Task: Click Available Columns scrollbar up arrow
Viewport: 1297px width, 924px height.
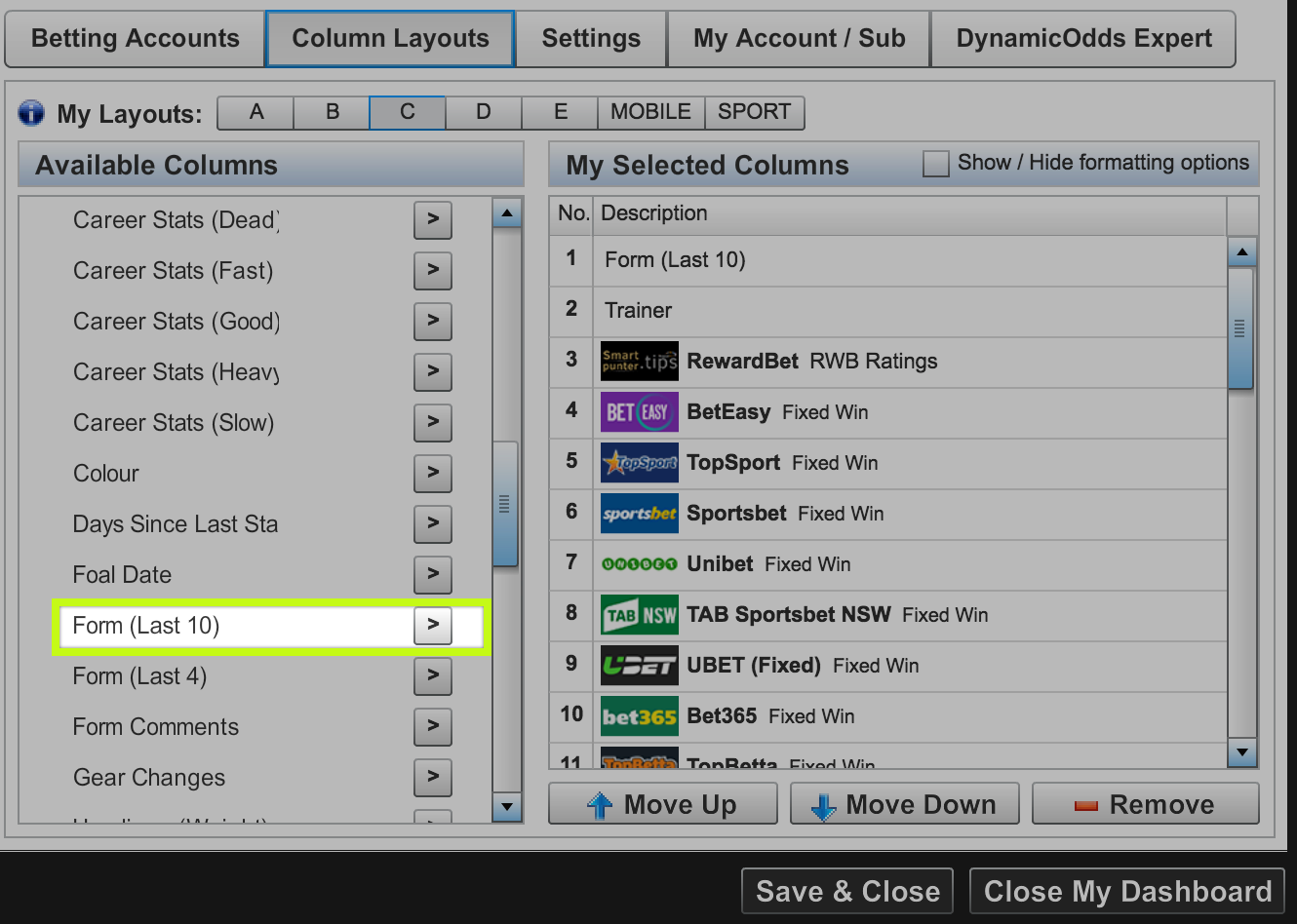Action: pyautogui.click(x=506, y=212)
